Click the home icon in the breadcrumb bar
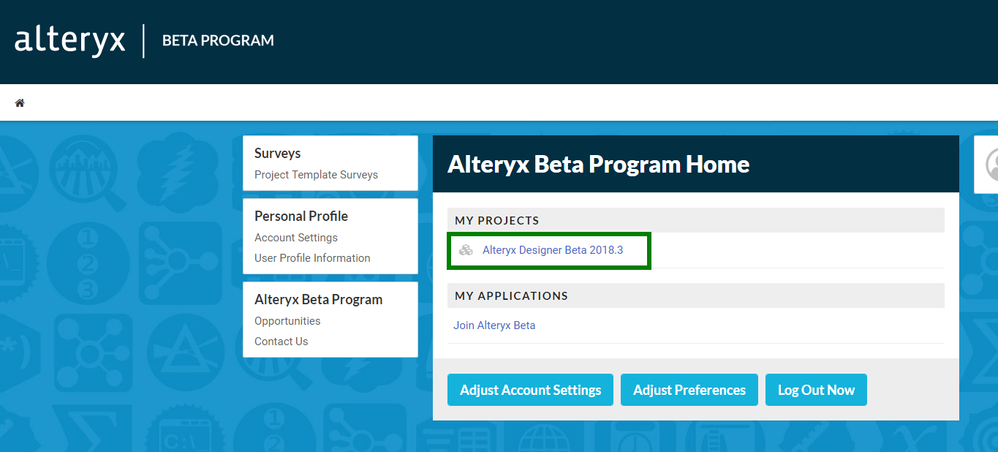 click(19, 103)
